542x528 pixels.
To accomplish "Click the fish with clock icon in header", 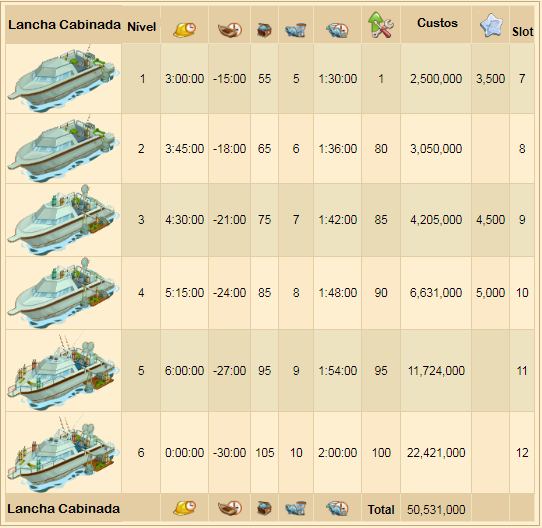I will click(337, 30).
